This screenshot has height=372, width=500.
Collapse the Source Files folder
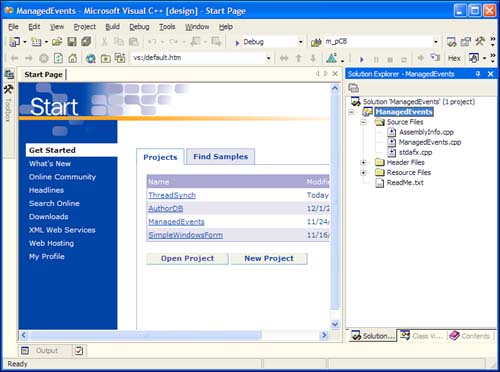(363, 122)
